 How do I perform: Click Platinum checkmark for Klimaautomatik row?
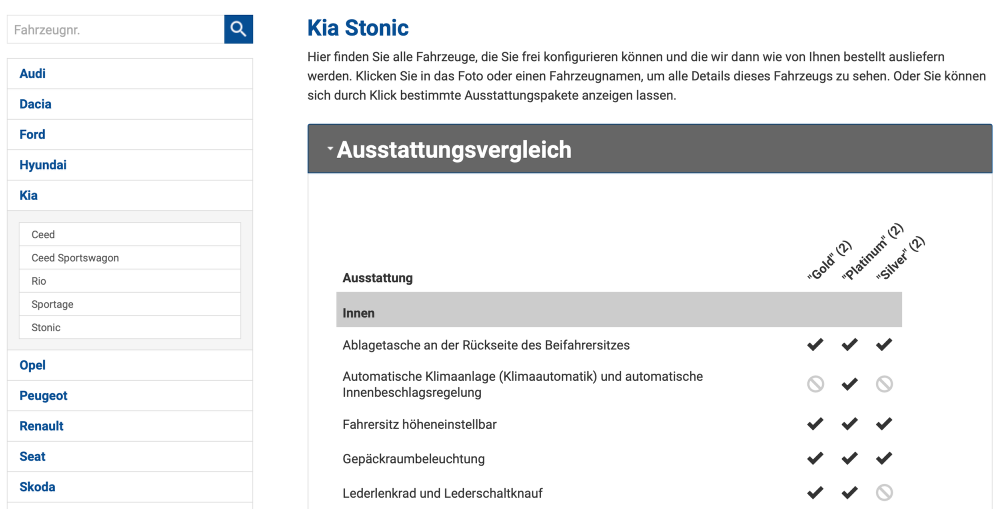coord(849,384)
